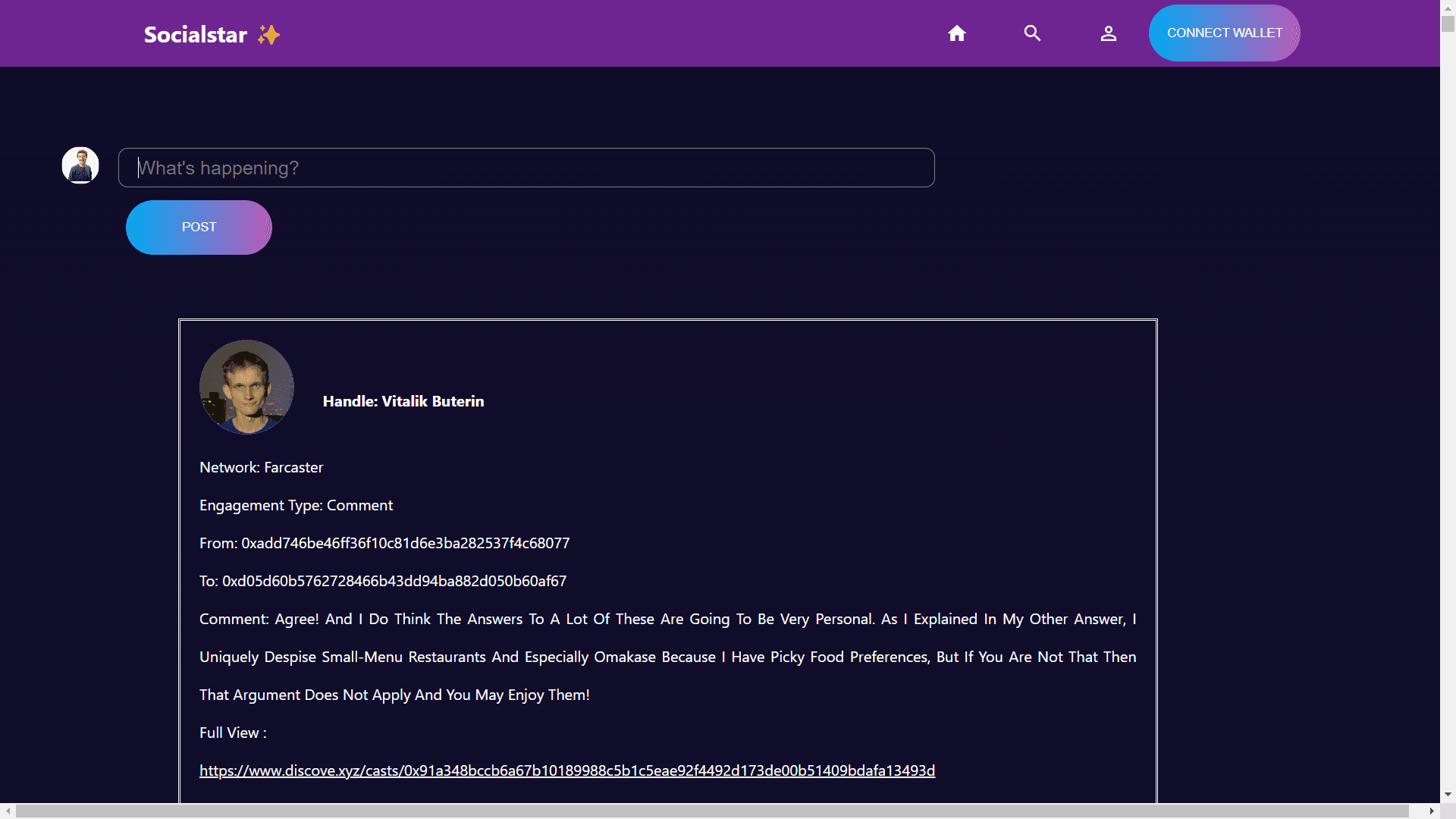Click the vertical scrollbar down arrow
The image size is (1456, 819).
pyautogui.click(x=1448, y=795)
